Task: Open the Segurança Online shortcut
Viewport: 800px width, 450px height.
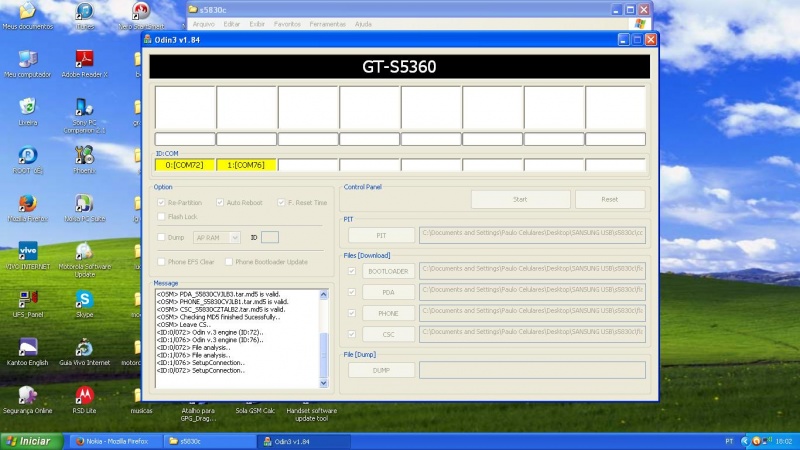Action: pos(28,399)
